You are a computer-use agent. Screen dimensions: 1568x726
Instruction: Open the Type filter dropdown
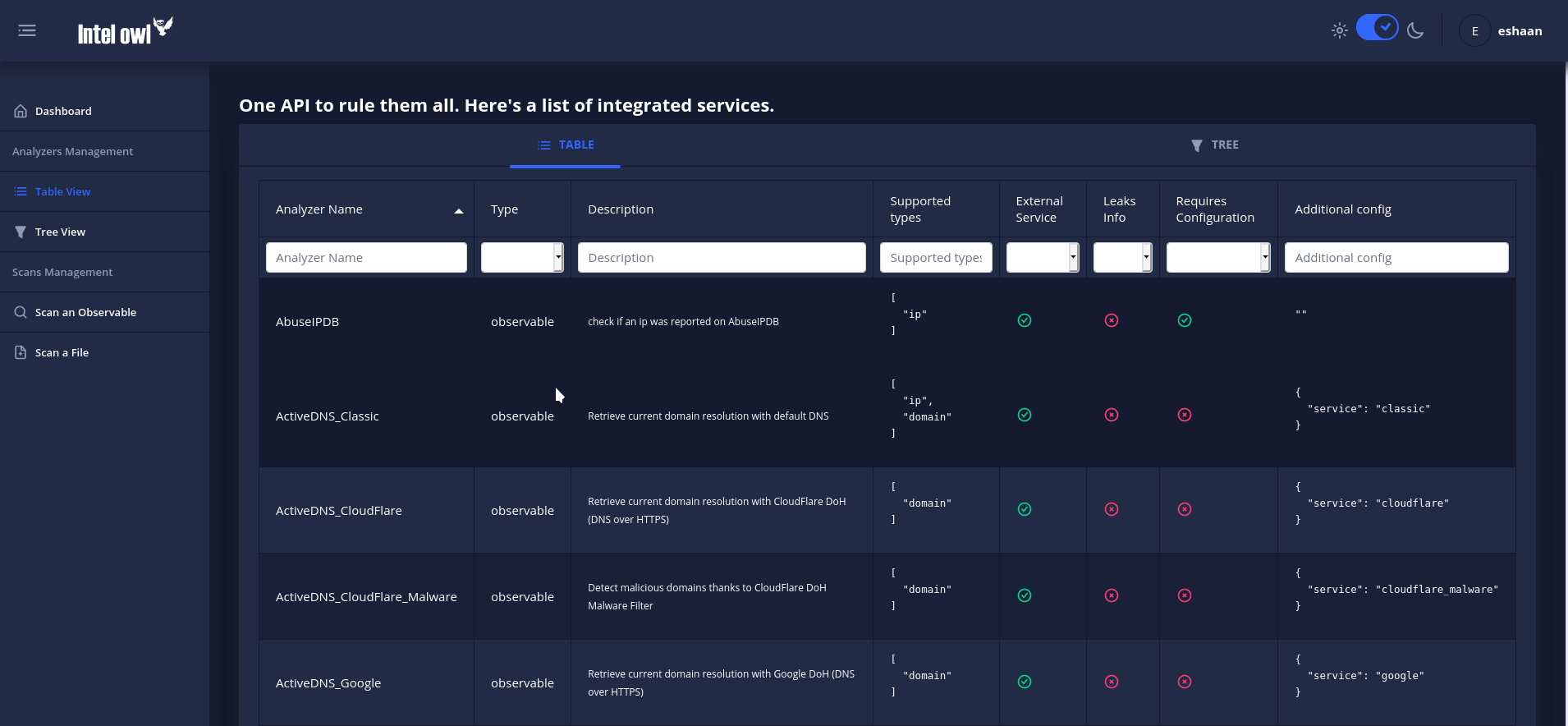522,257
